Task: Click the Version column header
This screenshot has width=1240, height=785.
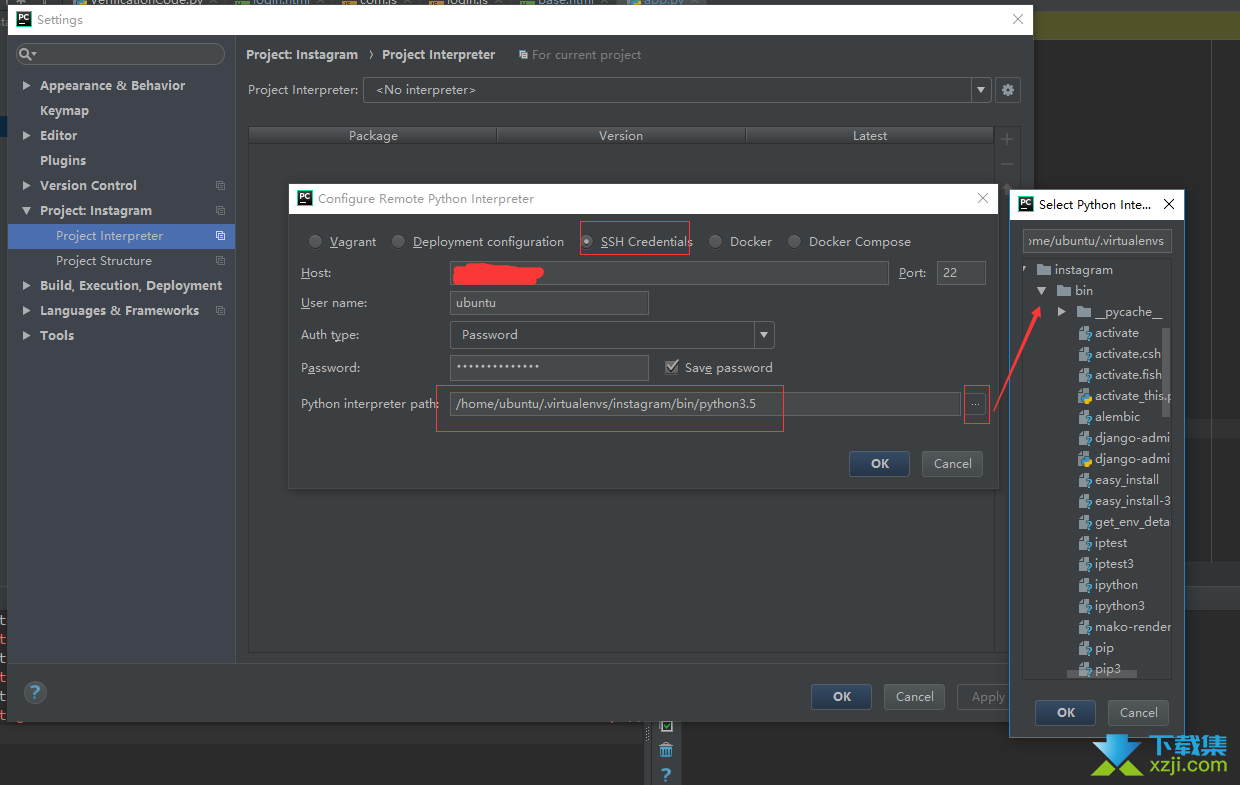Action: click(x=621, y=135)
